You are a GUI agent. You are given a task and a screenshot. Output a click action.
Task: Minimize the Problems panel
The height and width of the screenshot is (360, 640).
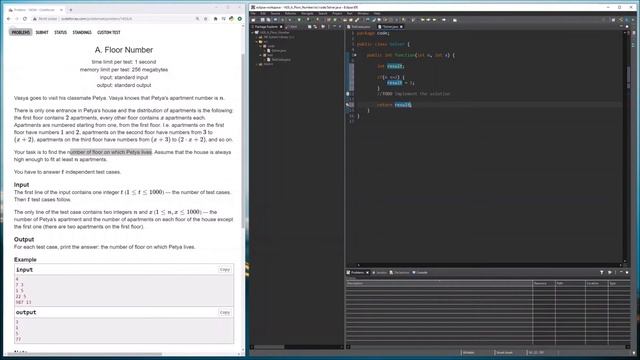click(x=621, y=272)
